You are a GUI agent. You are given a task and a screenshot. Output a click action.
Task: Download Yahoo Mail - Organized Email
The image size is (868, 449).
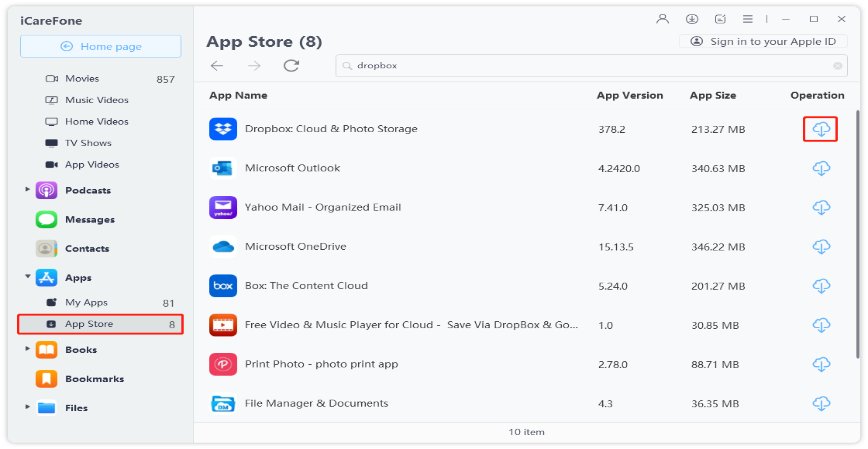coord(821,208)
